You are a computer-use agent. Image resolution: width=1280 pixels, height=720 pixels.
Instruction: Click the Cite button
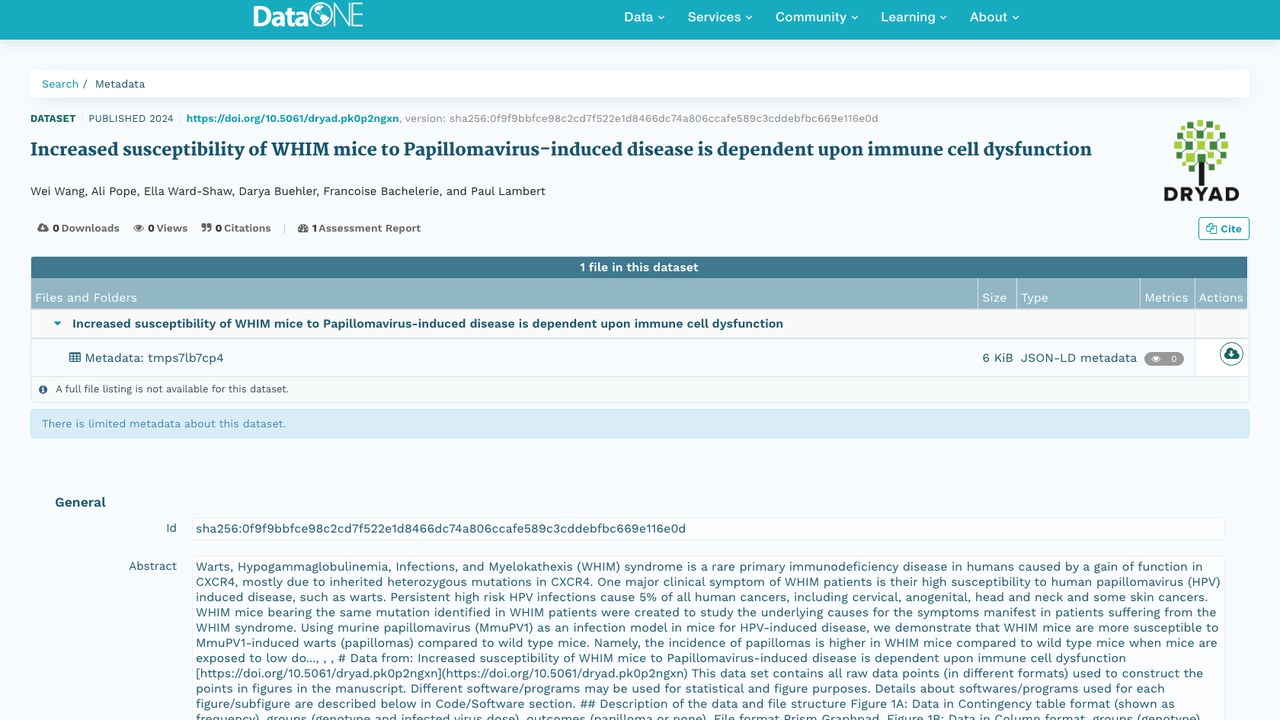[x=1224, y=229]
